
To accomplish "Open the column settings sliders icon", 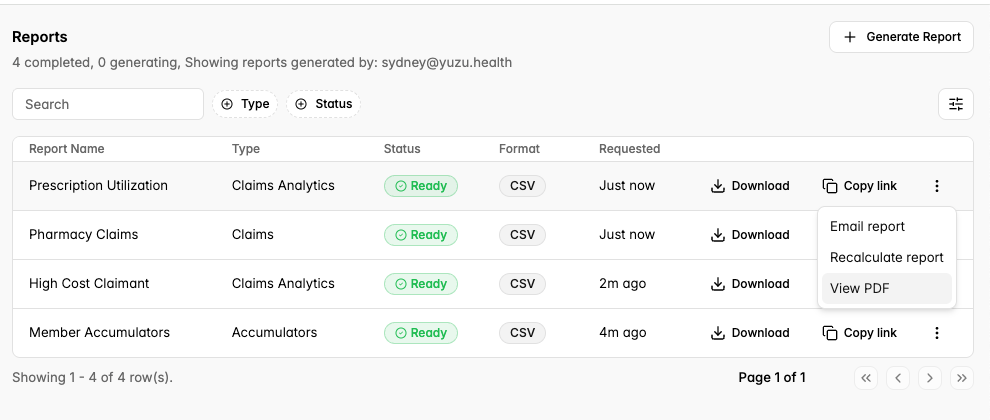I will point(956,104).
